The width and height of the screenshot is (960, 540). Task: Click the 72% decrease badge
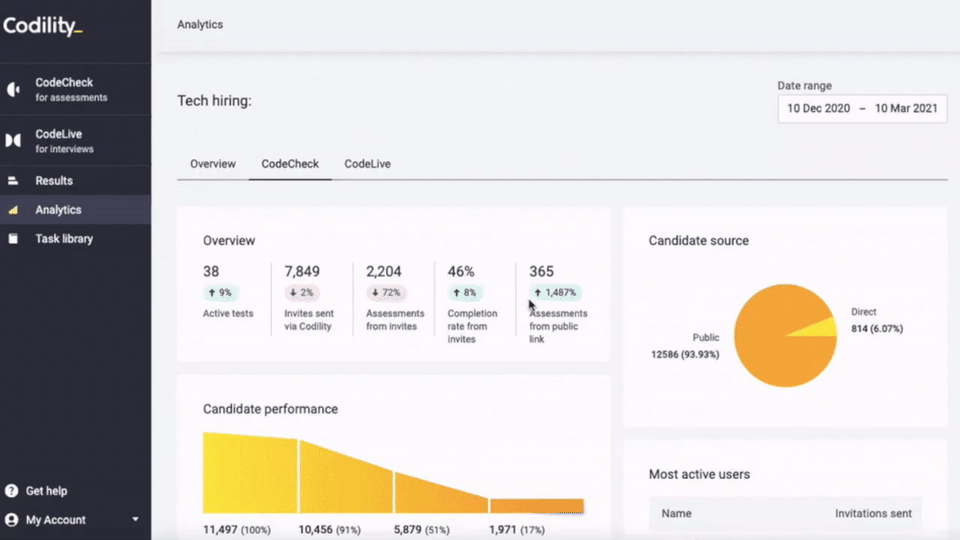click(x=386, y=293)
